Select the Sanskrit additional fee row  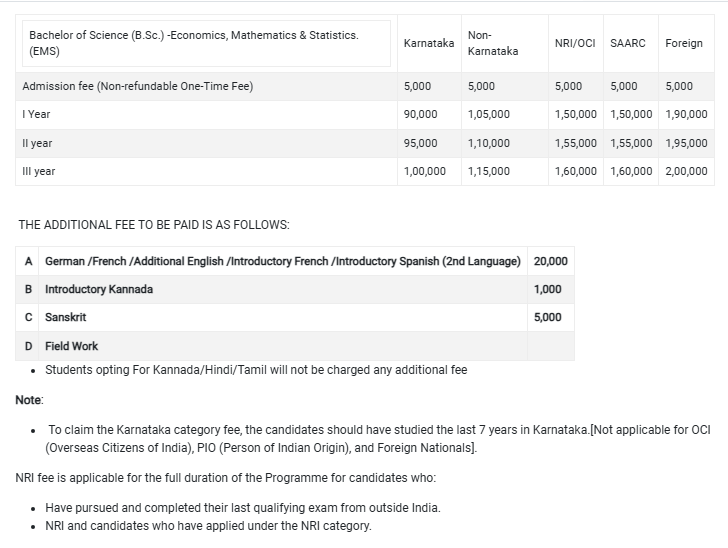[x=65, y=317]
